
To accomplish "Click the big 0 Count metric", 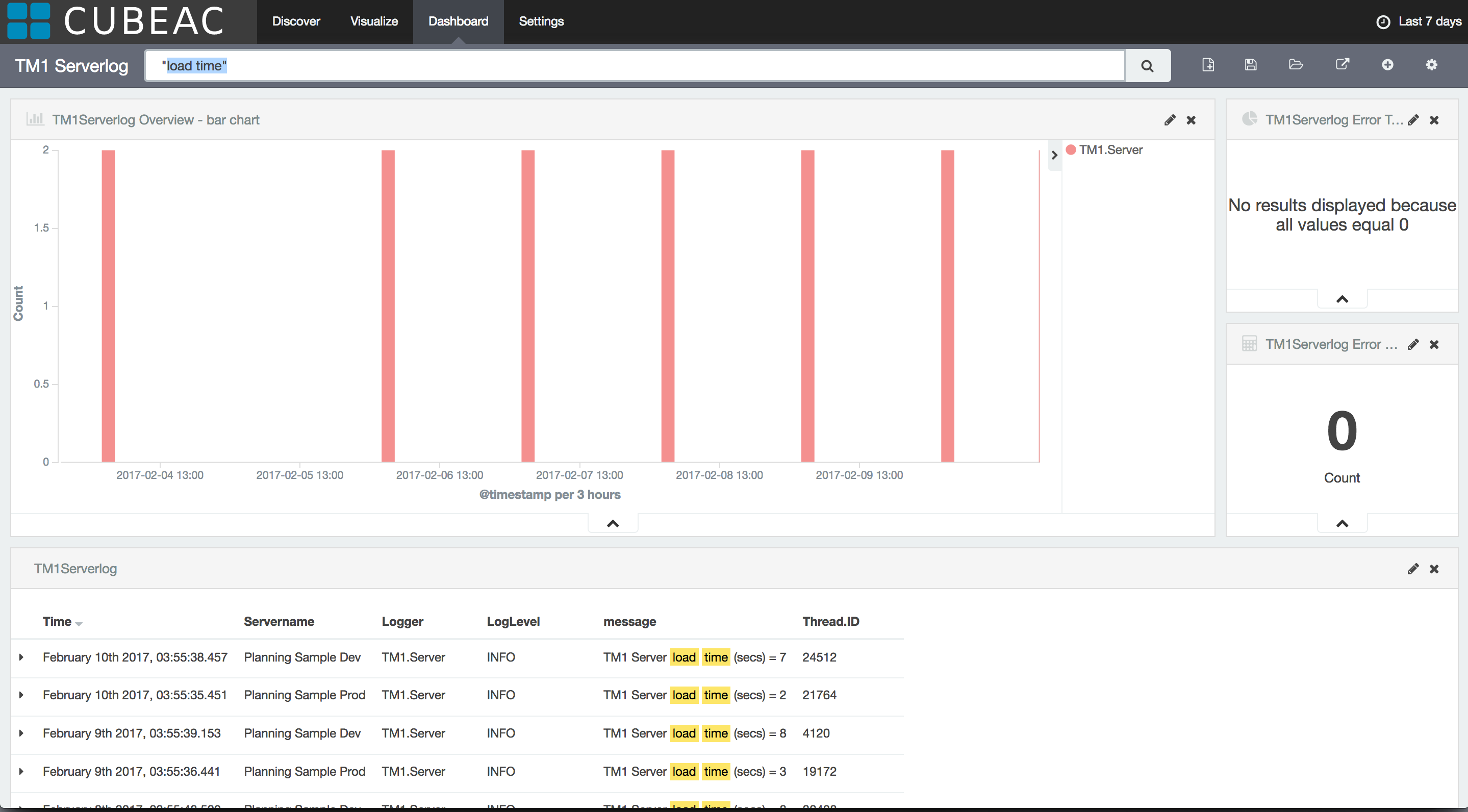I will click(1342, 431).
